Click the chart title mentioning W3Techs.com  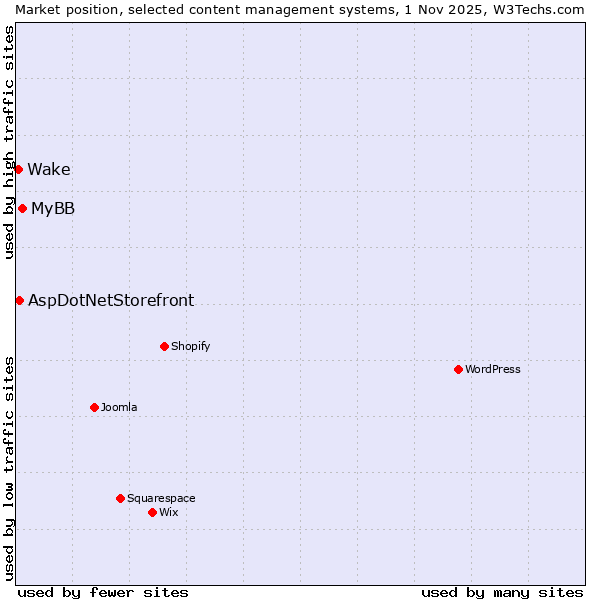[x=300, y=9]
